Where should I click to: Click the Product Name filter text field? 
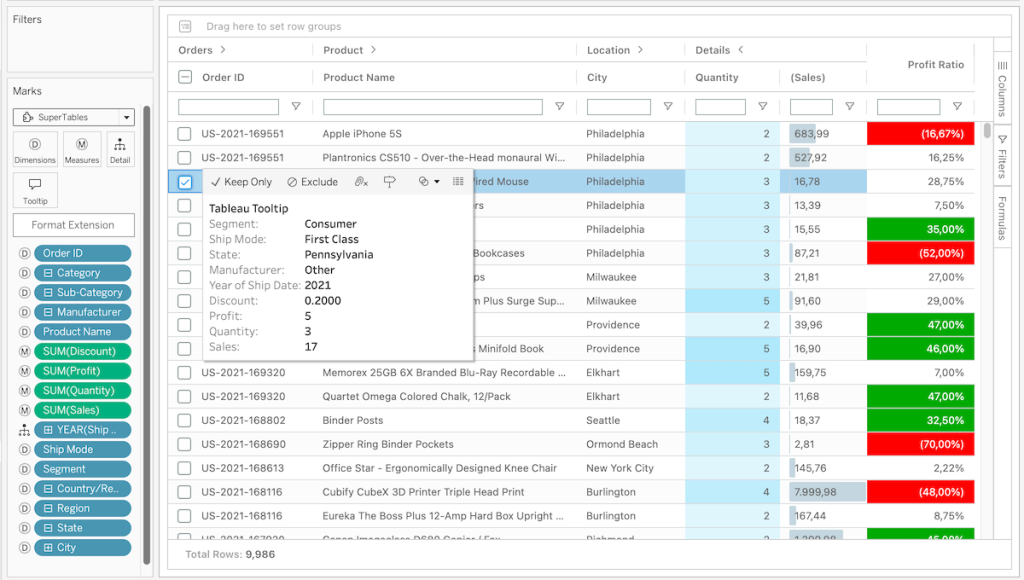pyautogui.click(x=432, y=106)
